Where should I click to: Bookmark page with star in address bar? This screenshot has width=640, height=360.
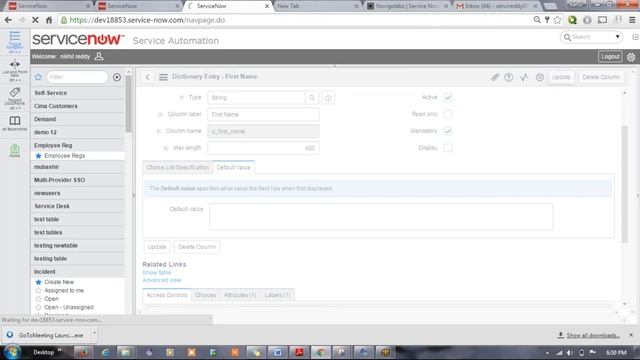pyautogui.click(x=557, y=20)
